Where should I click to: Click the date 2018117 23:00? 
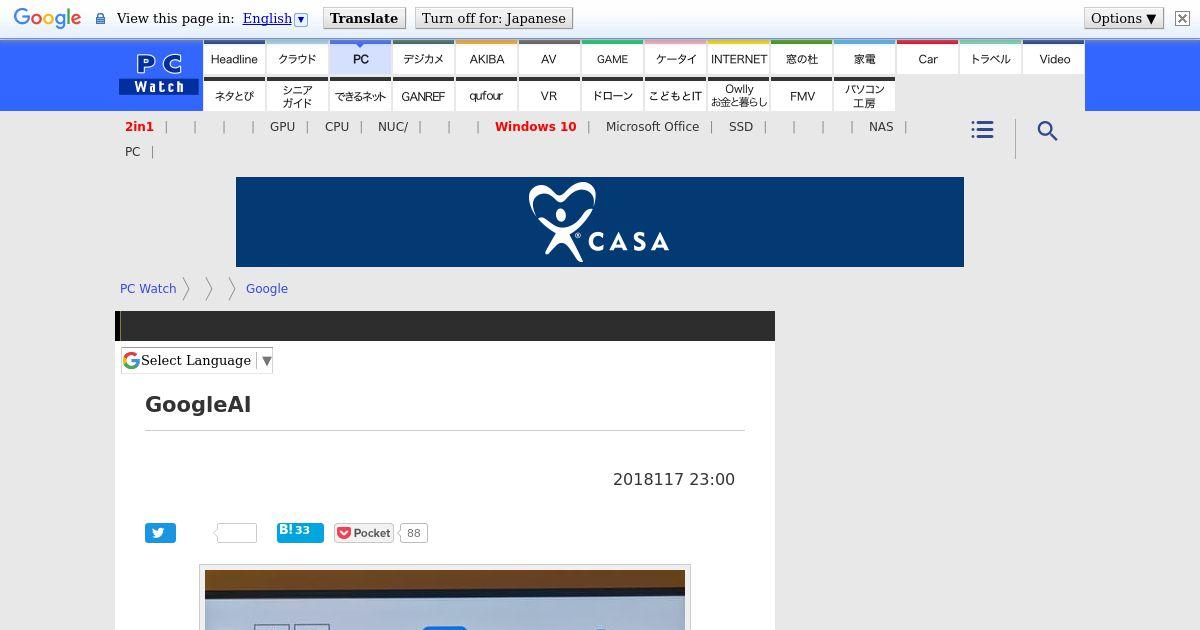(x=674, y=479)
